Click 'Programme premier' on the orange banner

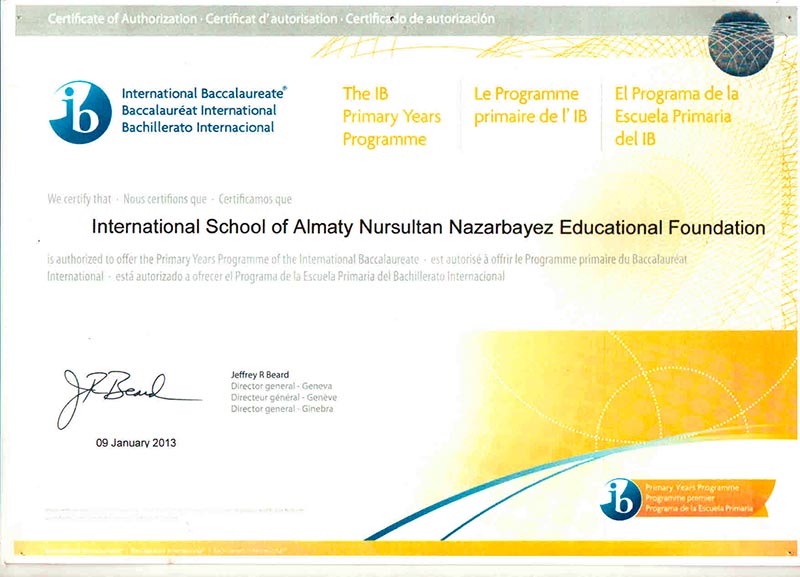(680, 498)
